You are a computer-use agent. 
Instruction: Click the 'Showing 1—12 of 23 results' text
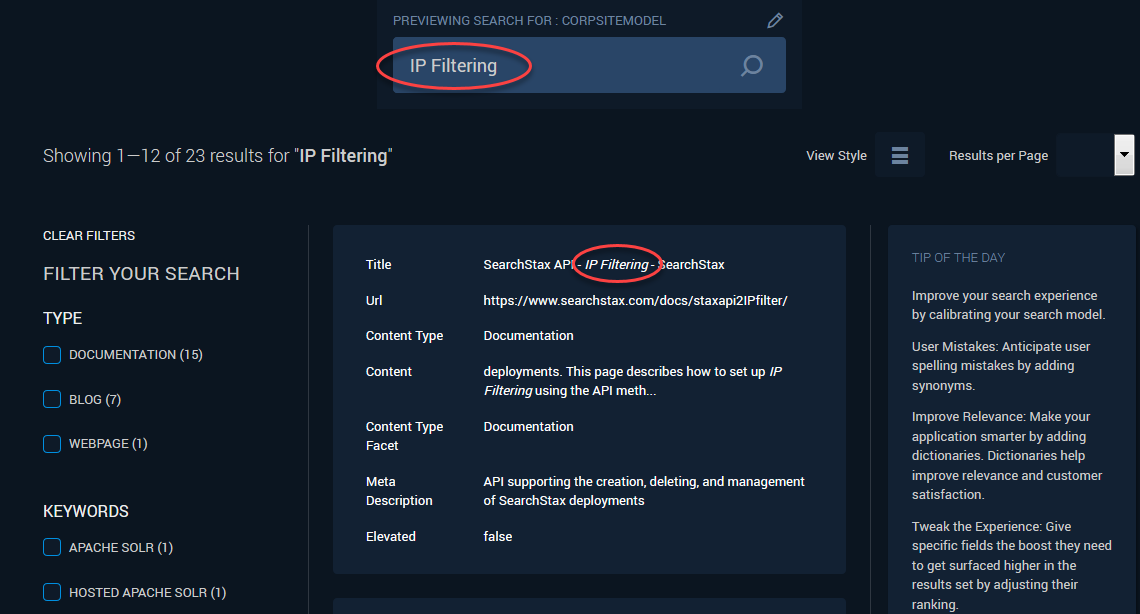pyautogui.click(x=217, y=155)
